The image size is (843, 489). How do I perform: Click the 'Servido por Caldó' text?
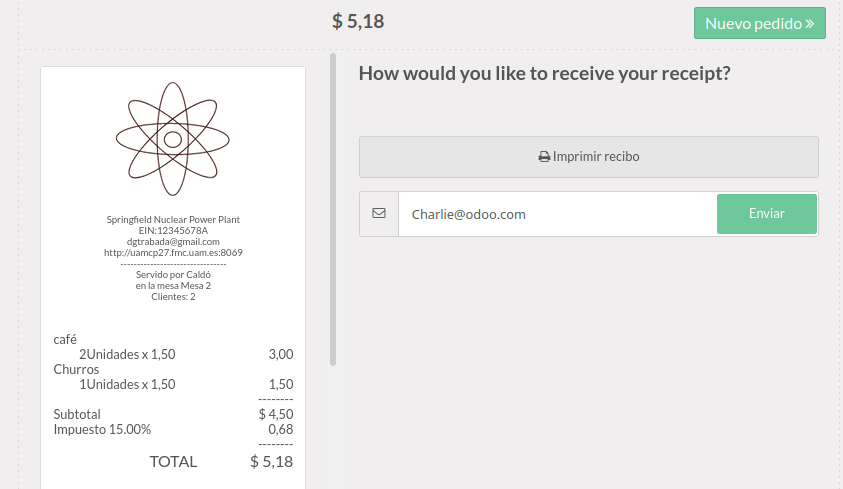pos(173,275)
